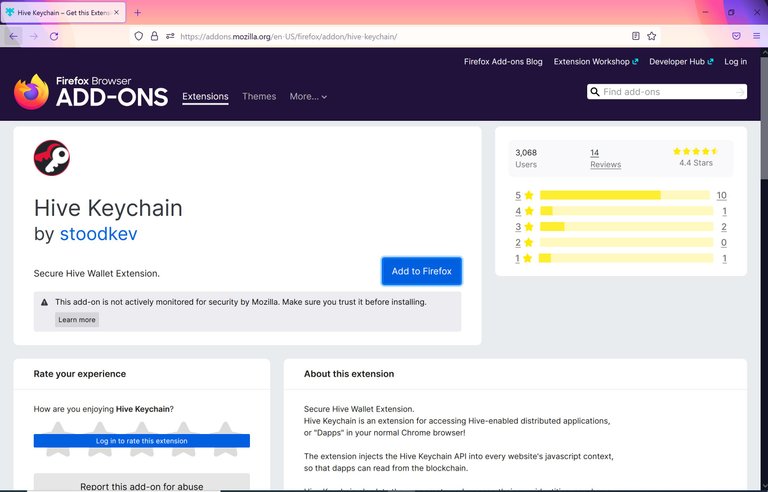Focus the Find add-ons search field

point(667,92)
